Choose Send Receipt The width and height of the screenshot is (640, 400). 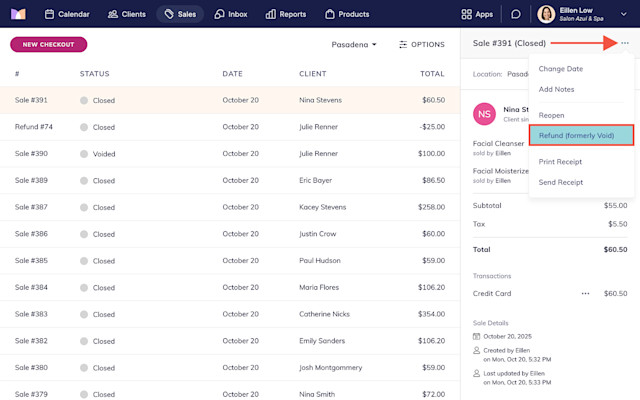click(561, 182)
